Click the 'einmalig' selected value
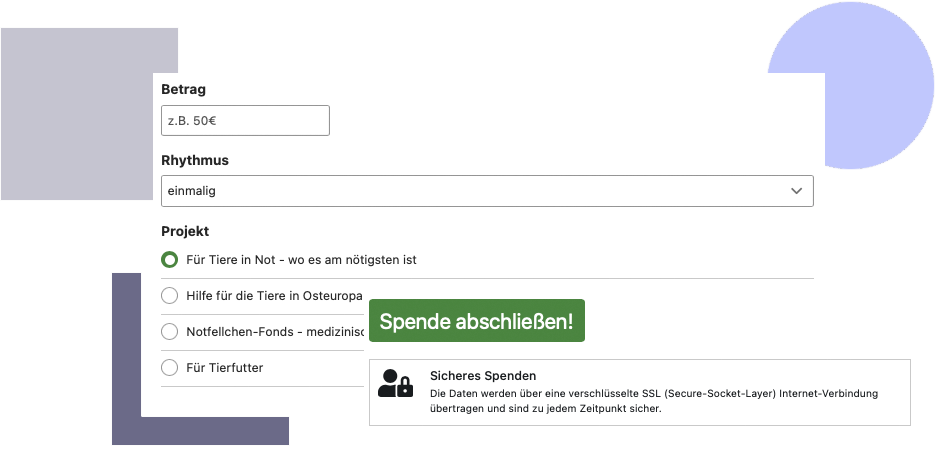The height and width of the screenshot is (460, 936). tap(192, 191)
